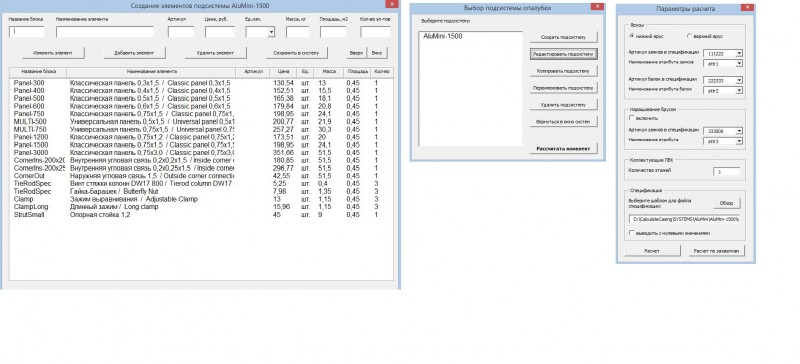Move the element down with Вниз button
800x364 pixels.
click(377, 53)
